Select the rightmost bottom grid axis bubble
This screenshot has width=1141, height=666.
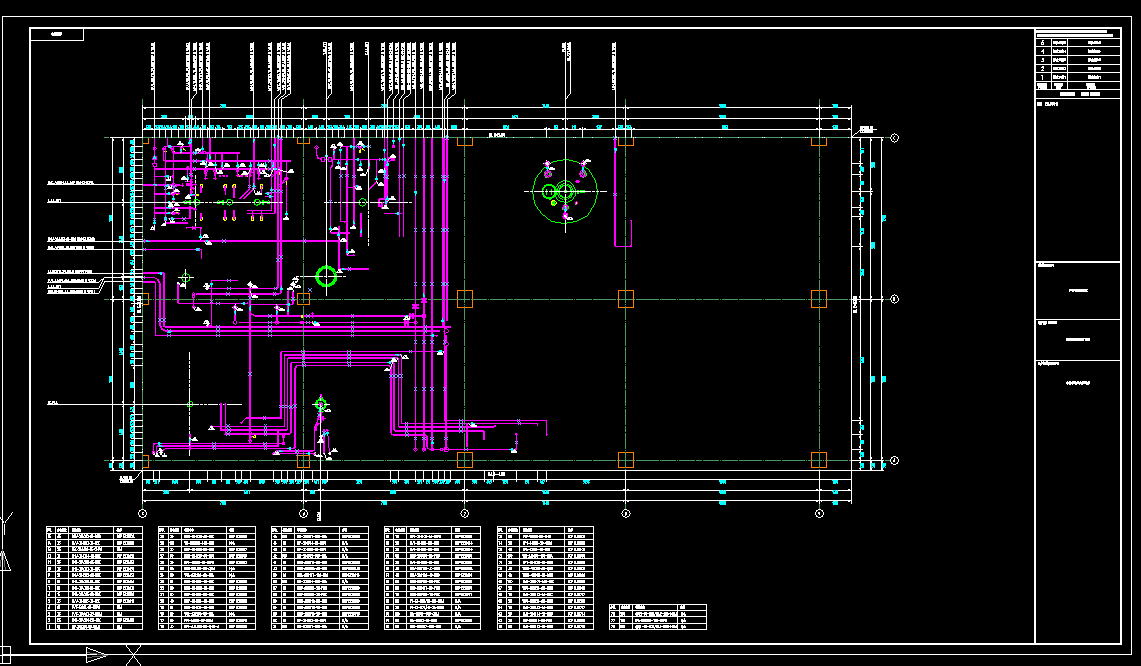(819, 513)
